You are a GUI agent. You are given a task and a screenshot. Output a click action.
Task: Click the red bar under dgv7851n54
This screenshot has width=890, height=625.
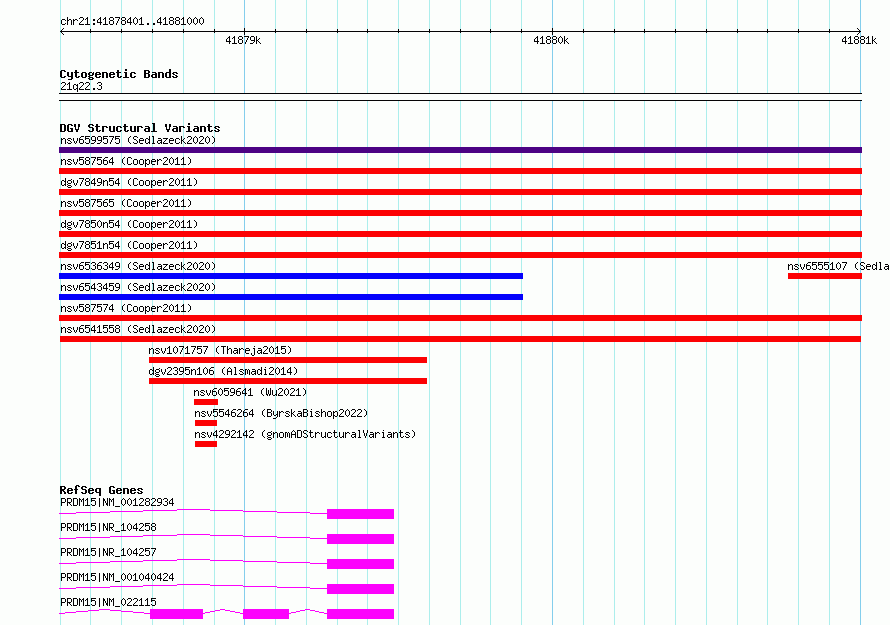[x=460, y=255]
